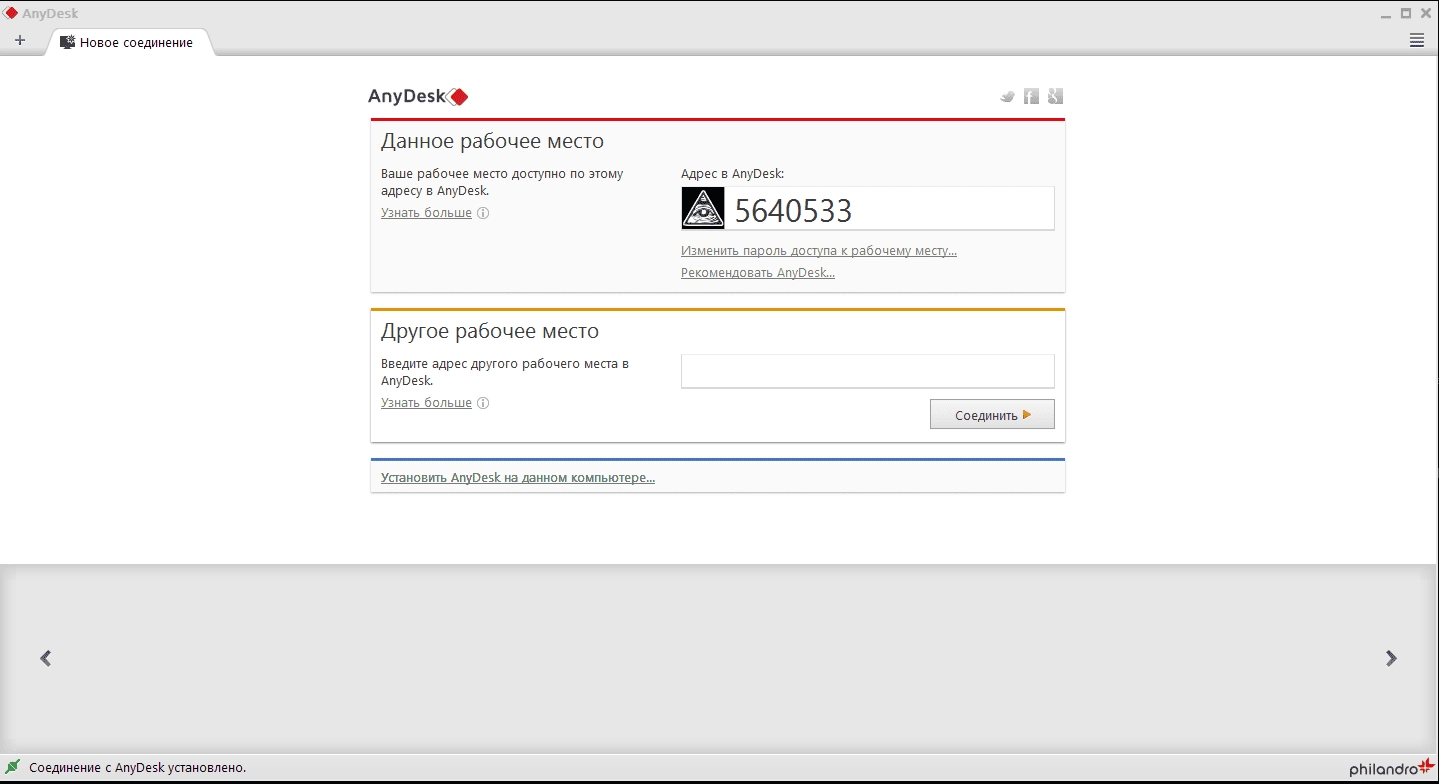Open the Facebook share icon
The image size is (1439, 784).
tap(1031, 96)
